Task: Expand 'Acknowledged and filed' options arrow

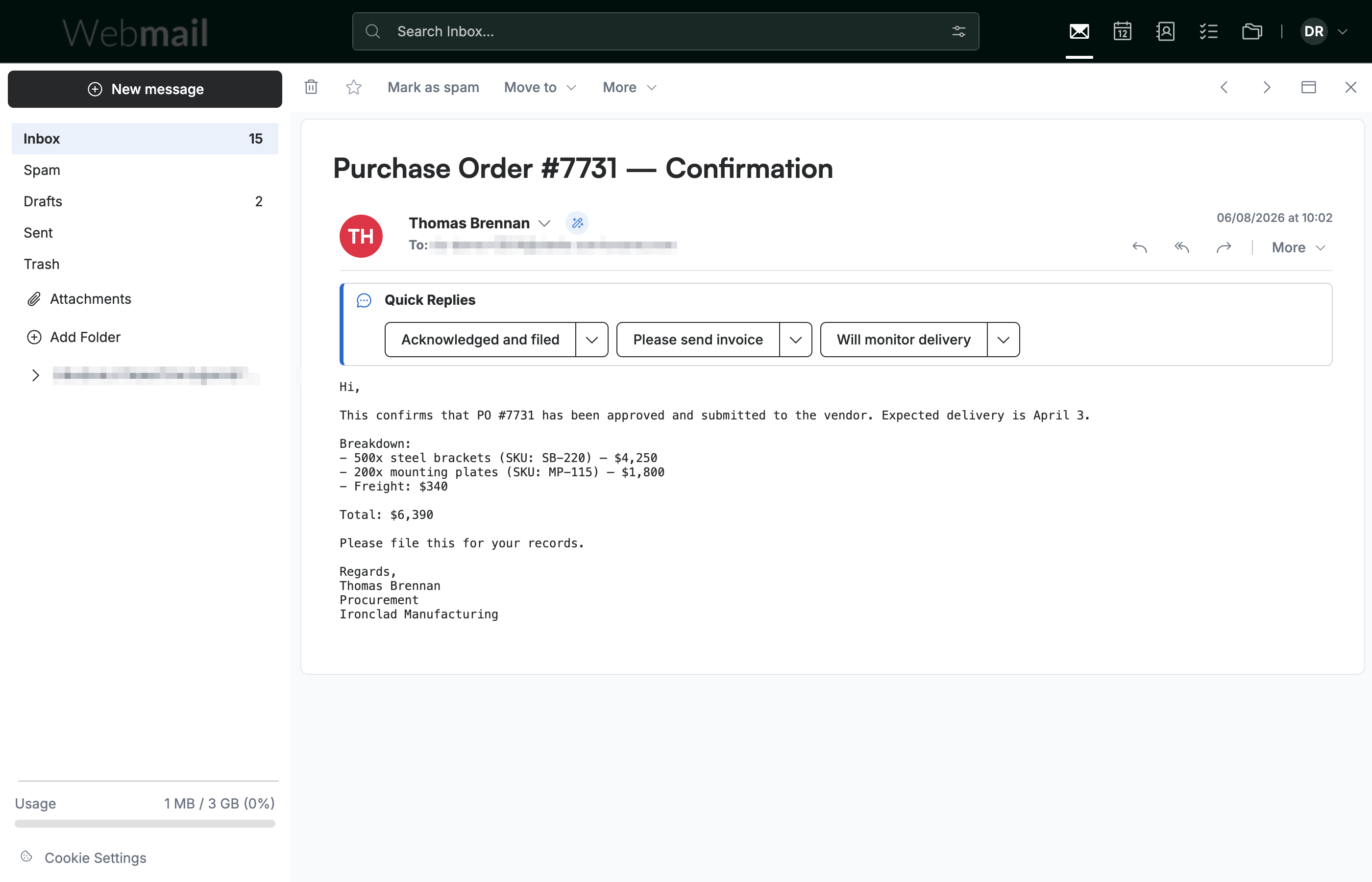Action: coord(592,340)
